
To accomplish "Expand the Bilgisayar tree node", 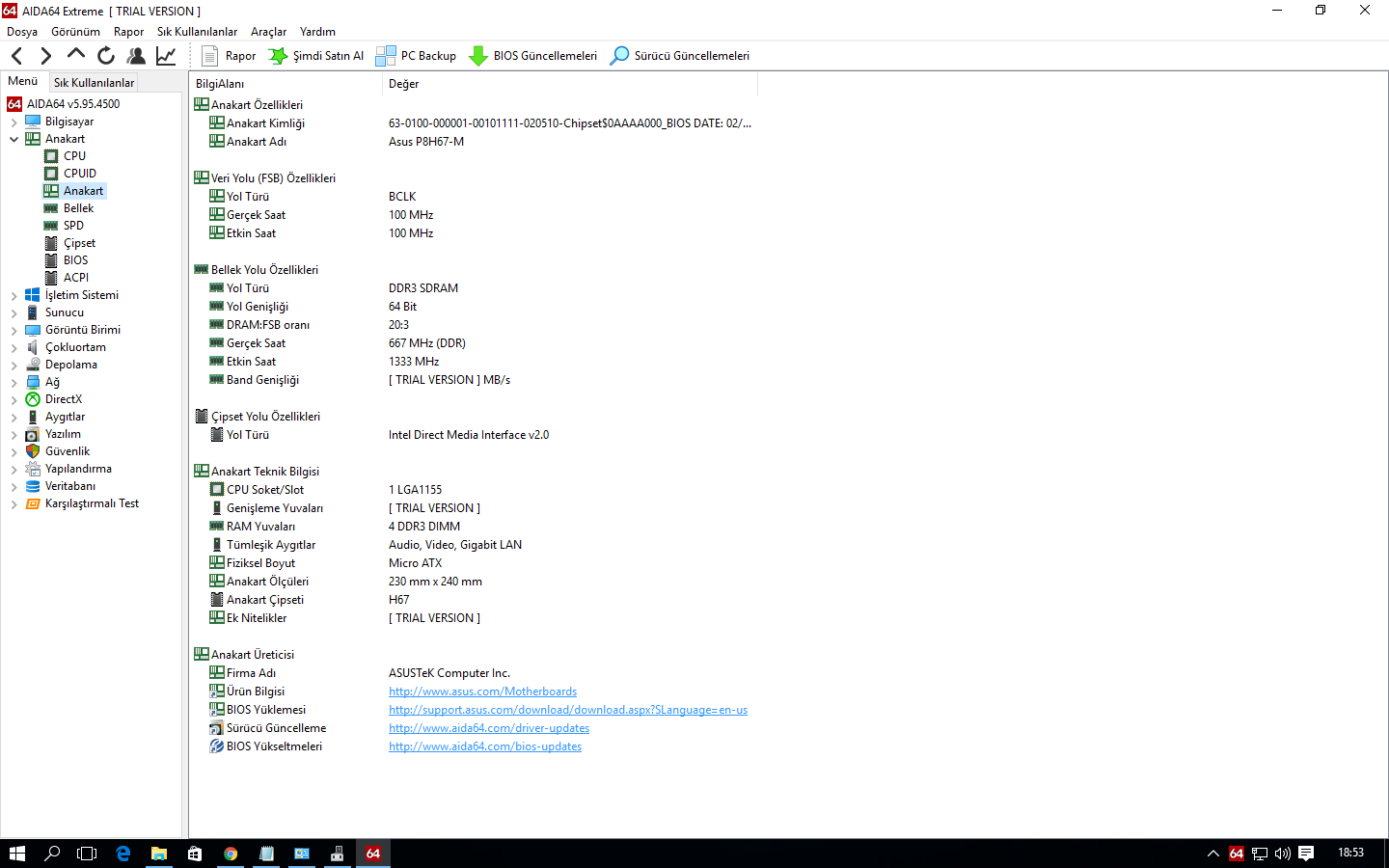I will tap(14, 122).
